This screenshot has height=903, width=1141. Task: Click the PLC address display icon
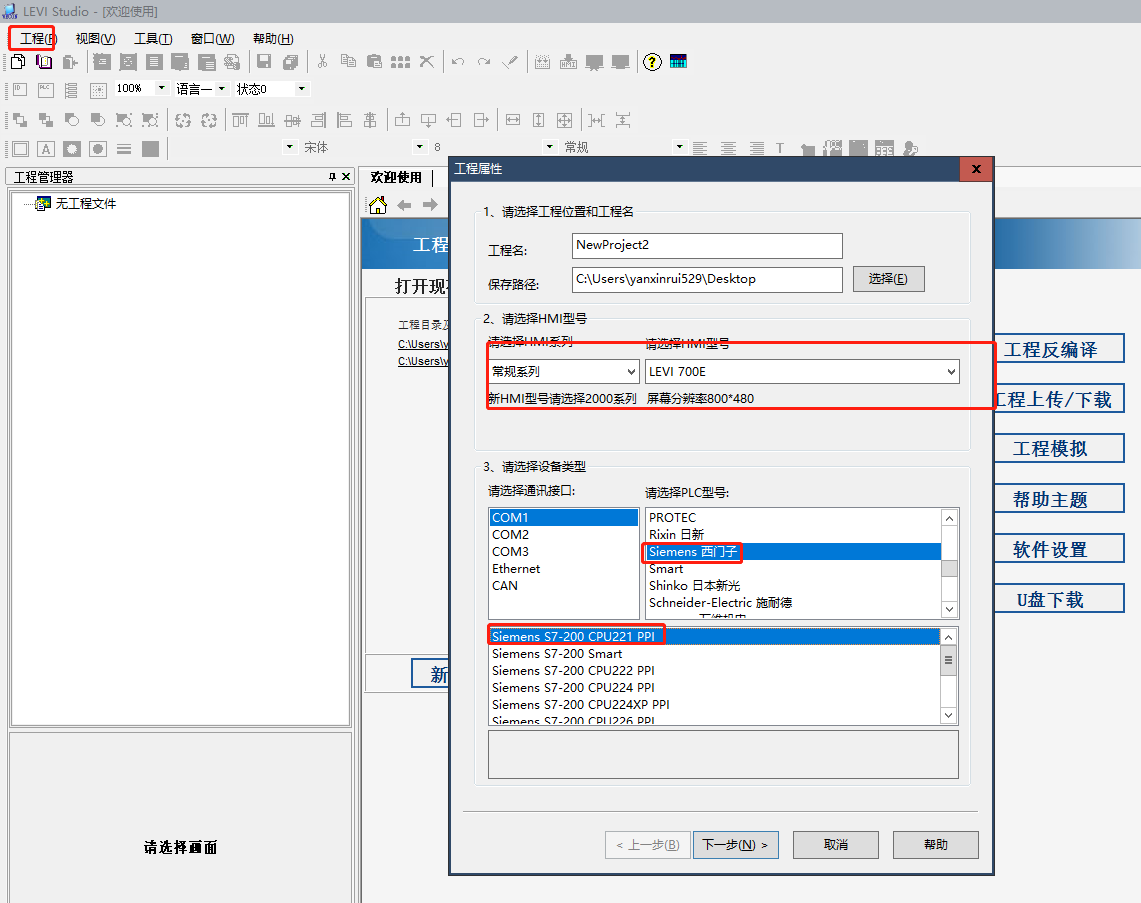46,89
